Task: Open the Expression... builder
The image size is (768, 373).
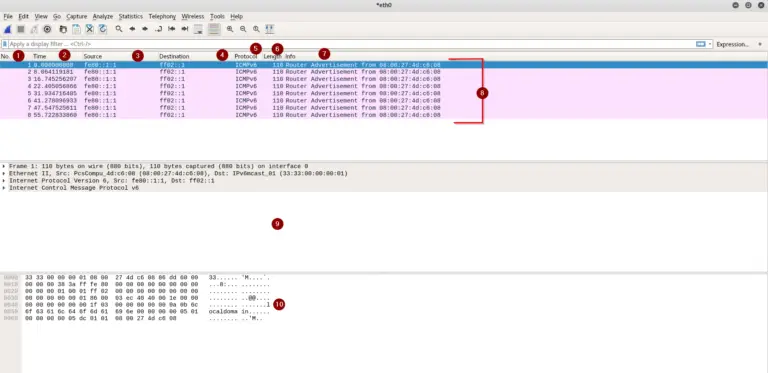Action: pyautogui.click(x=733, y=44)
